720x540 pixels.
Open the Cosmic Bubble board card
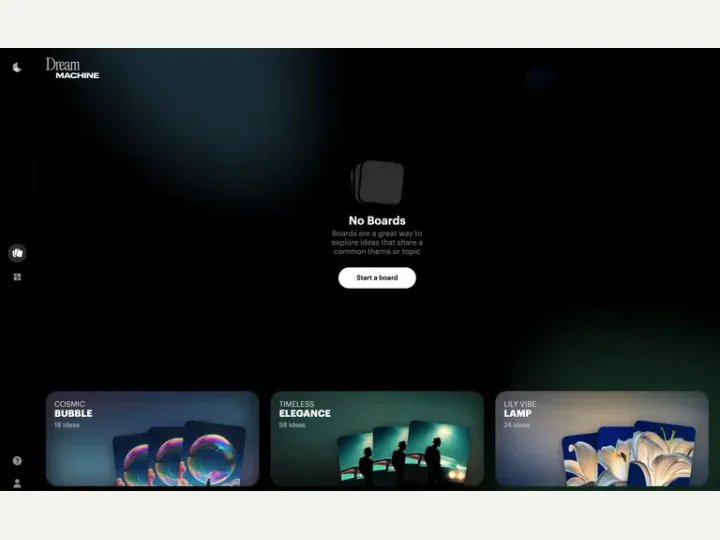point(152,439)
